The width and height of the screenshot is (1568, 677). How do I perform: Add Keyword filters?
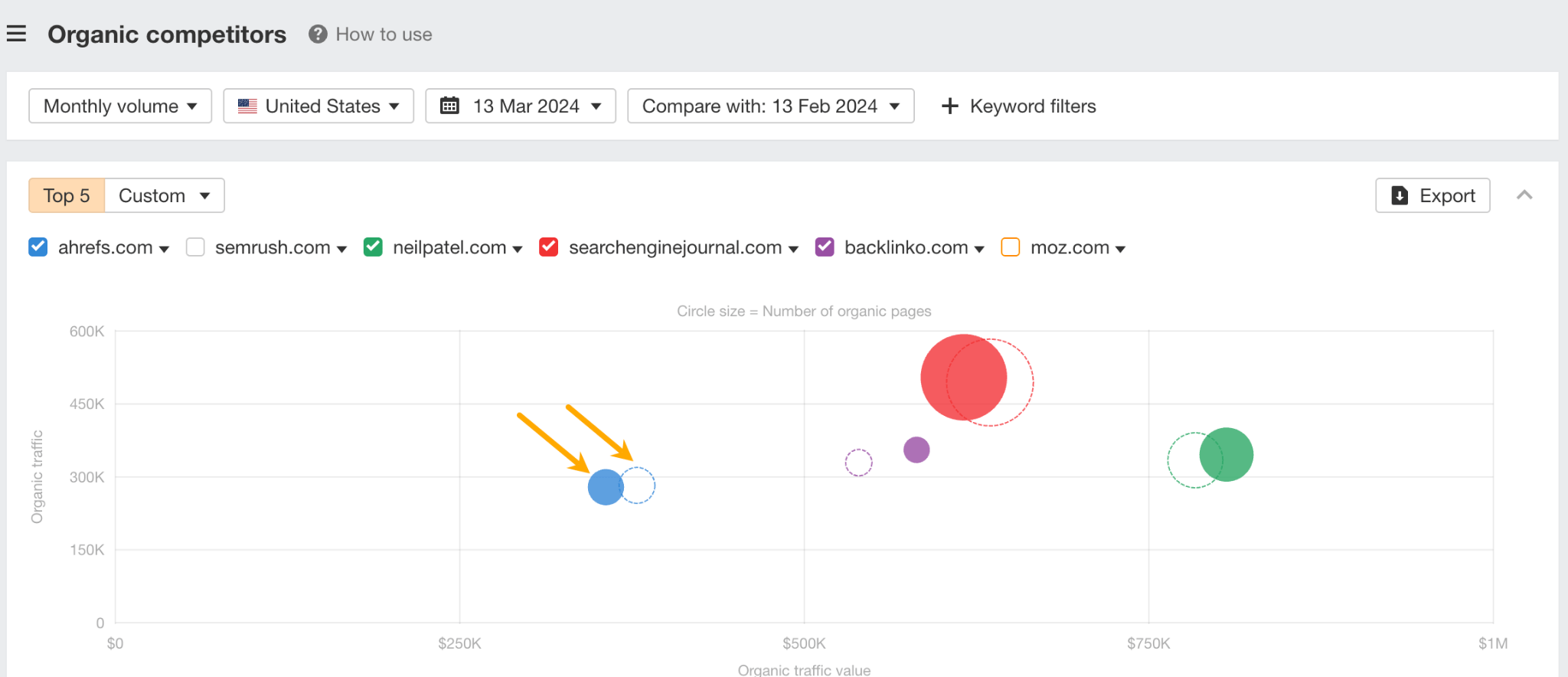[1019, 106]
